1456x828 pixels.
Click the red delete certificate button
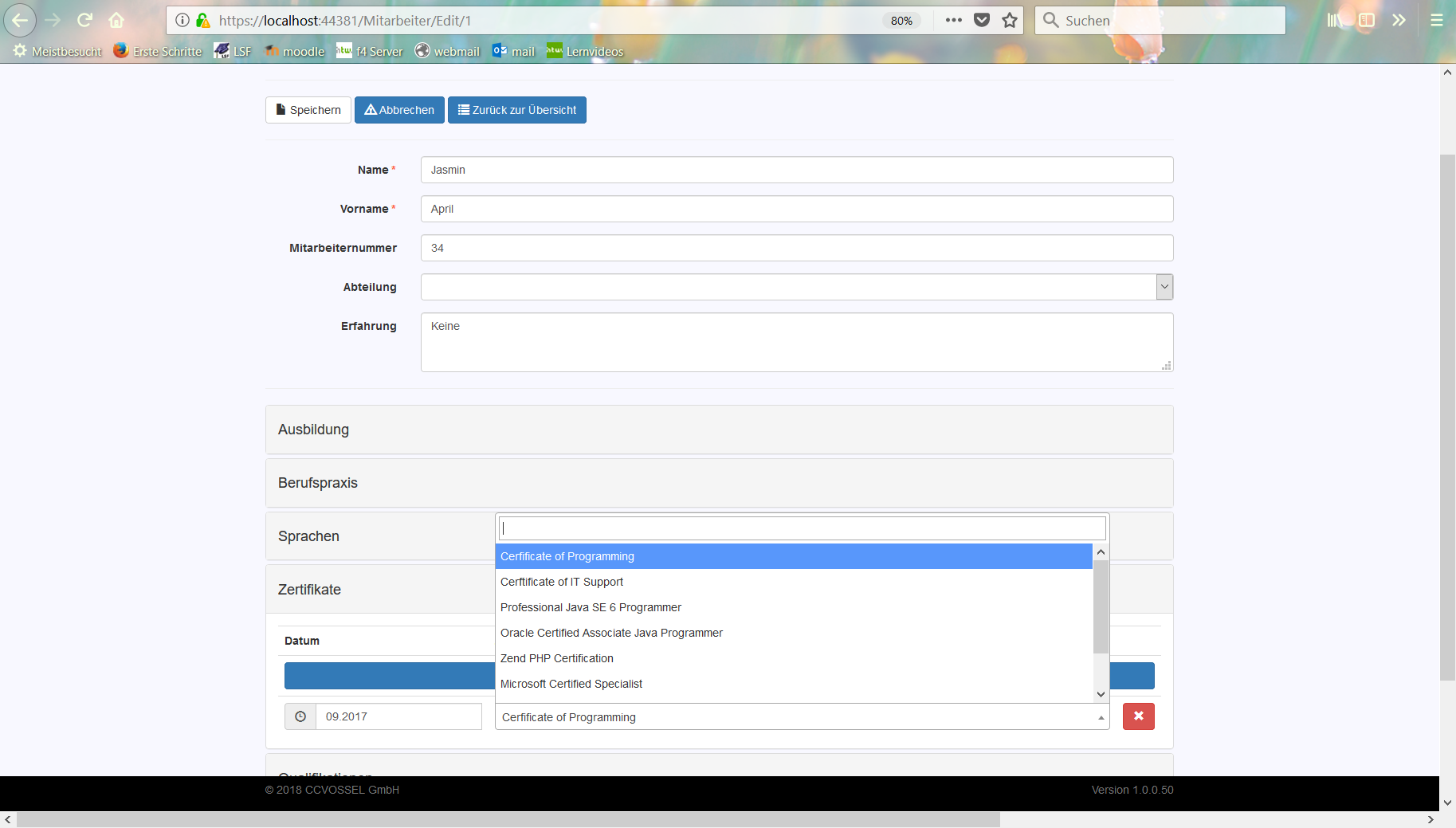(1138, 716)
